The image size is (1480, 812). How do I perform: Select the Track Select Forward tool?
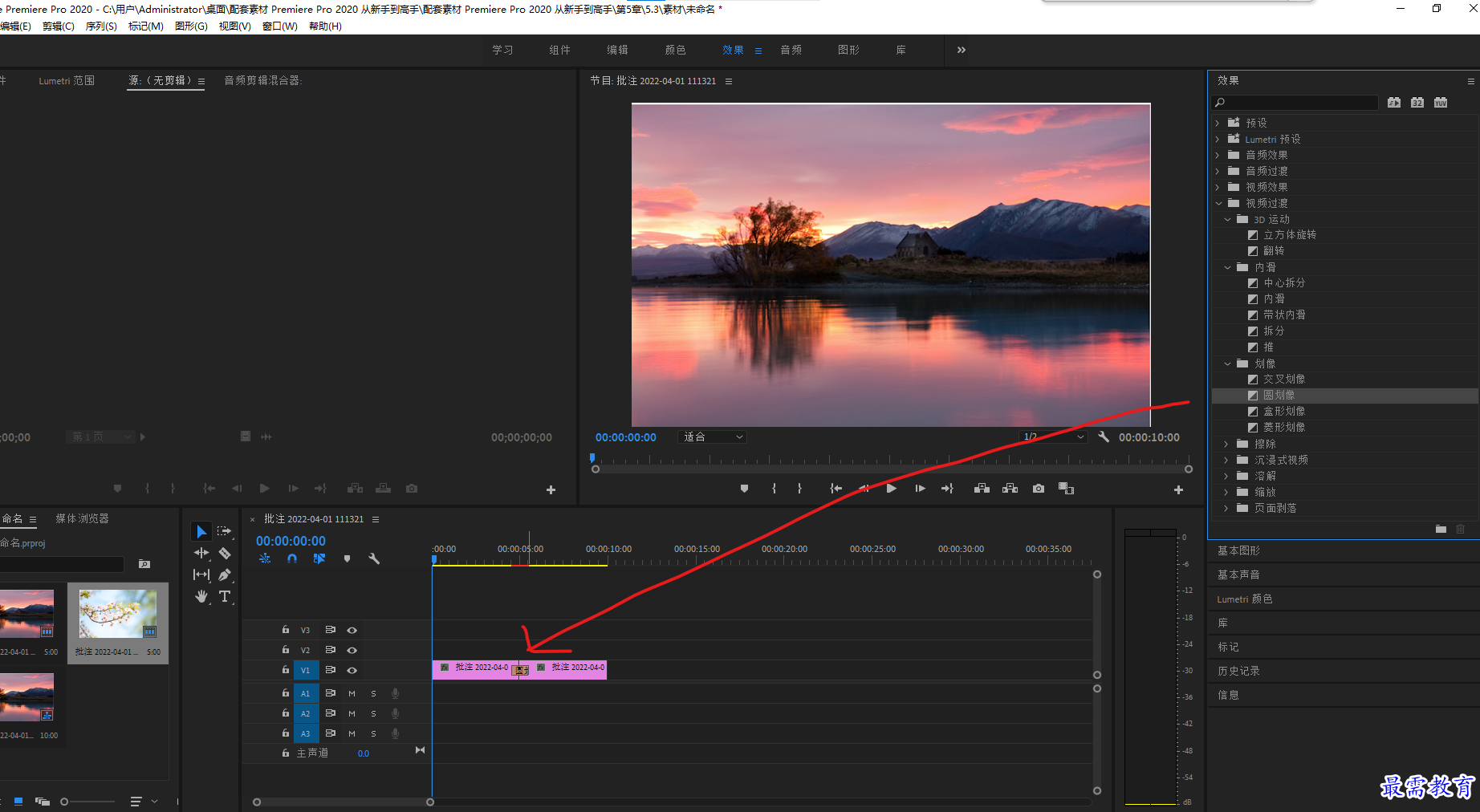pos(224,531)
